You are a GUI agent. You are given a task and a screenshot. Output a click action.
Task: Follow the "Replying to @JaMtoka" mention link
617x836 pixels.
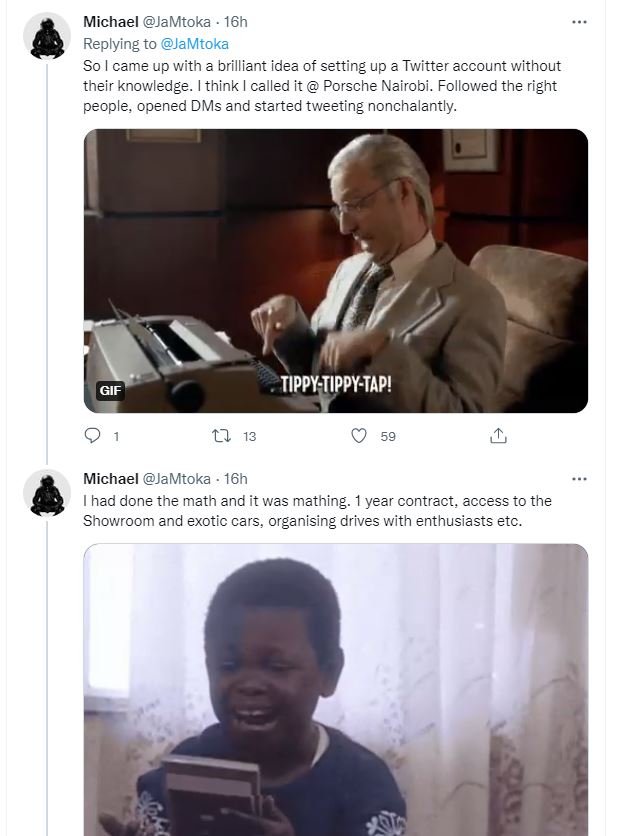[x=194, y=43]
